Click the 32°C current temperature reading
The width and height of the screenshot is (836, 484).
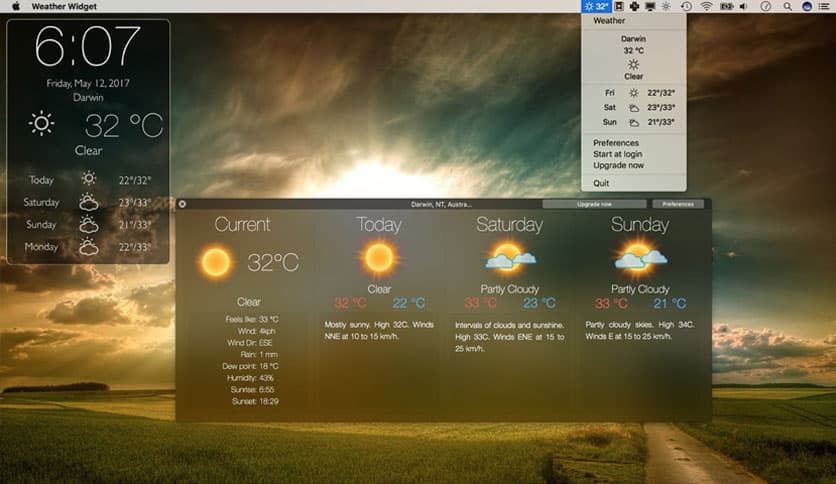tap(273, 262)
